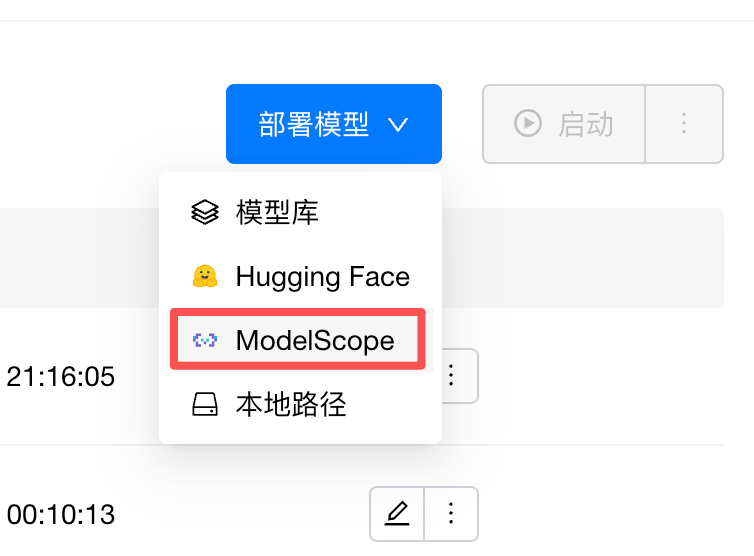Choose Hugging Face menu entry
This screenshot has width=754, height=556.
(322, 276)
